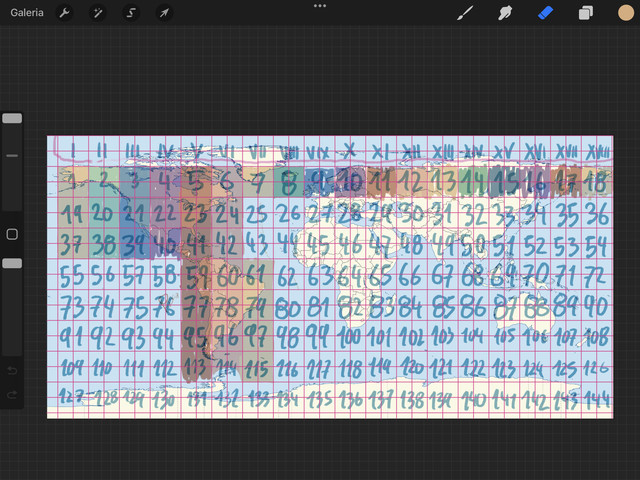Select the Smudge finger tool
The height and width of the screenshot is (480, 640).
coord(505,13)
